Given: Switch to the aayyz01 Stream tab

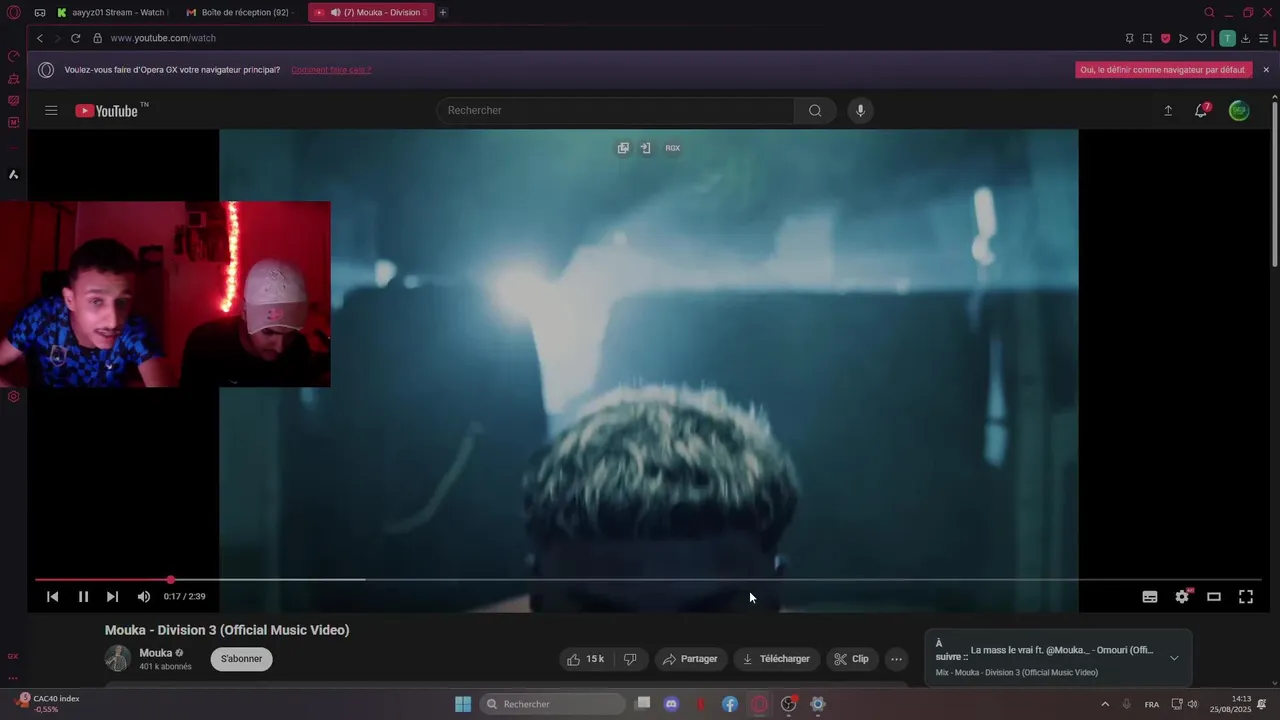Looking at the screenshot, I should coord(113,12).
